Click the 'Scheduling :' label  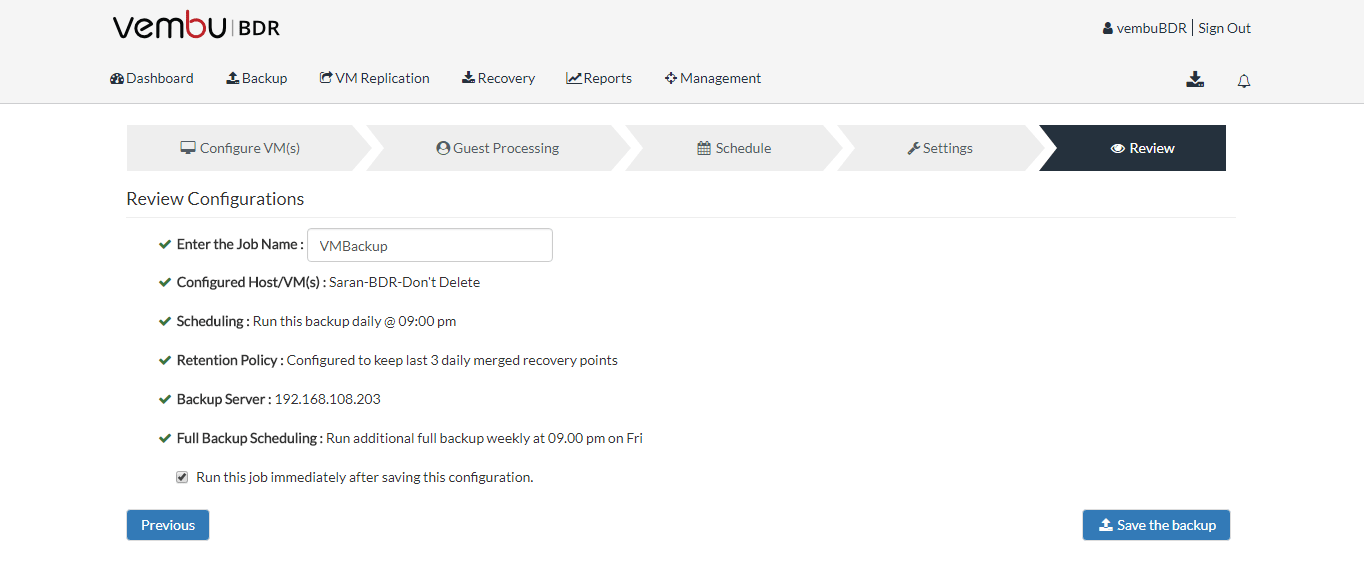(213, 321)
